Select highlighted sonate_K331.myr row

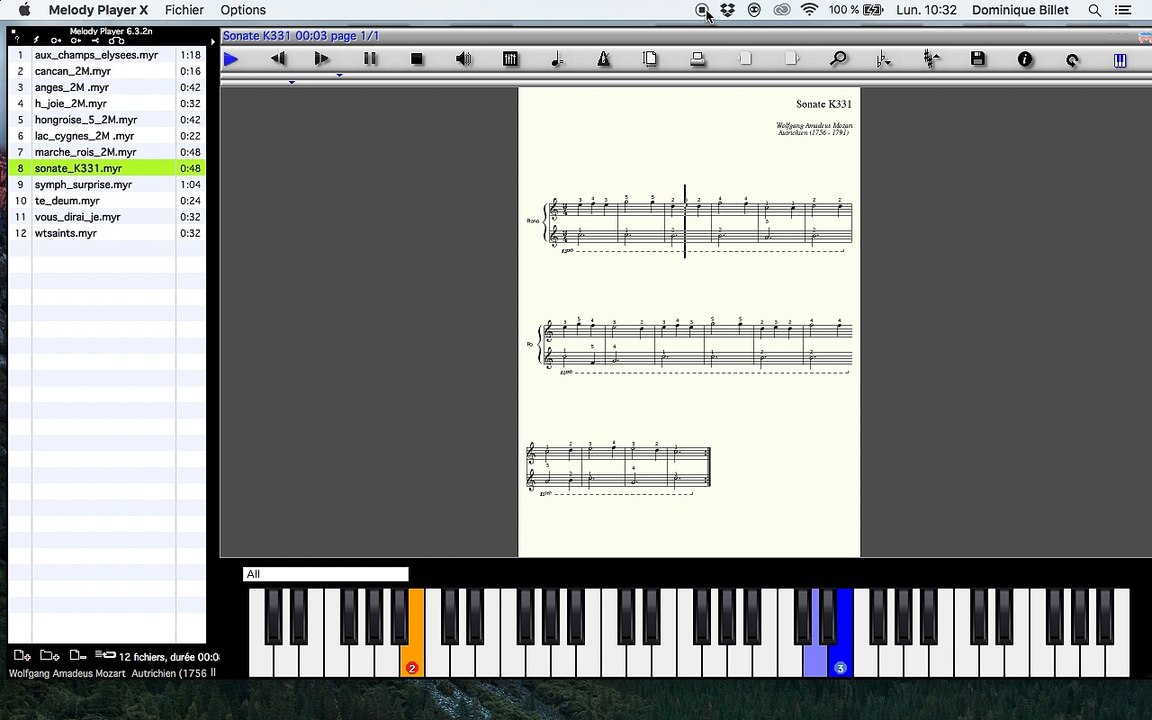point(107,168)
